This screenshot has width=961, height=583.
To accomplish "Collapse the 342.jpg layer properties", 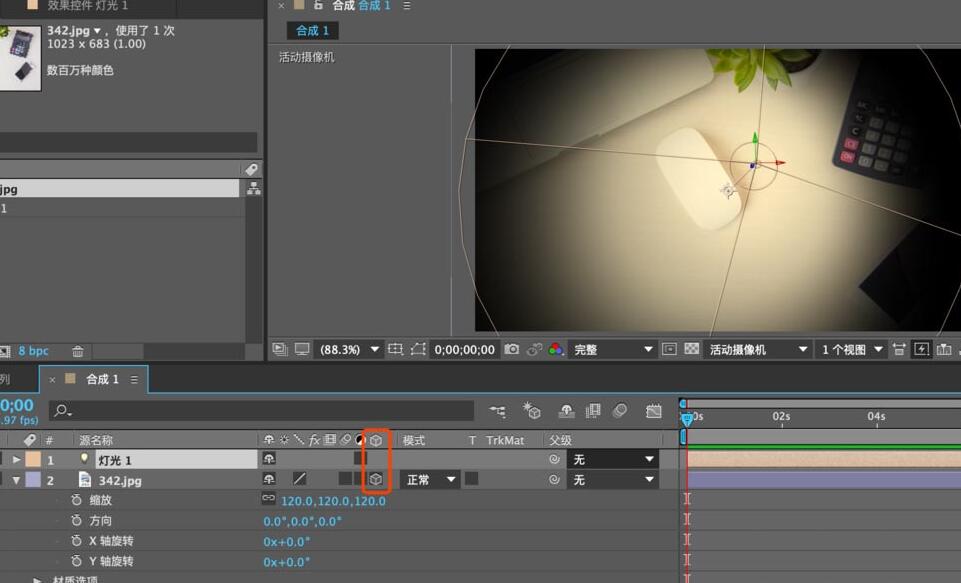I will pos(16,480).
